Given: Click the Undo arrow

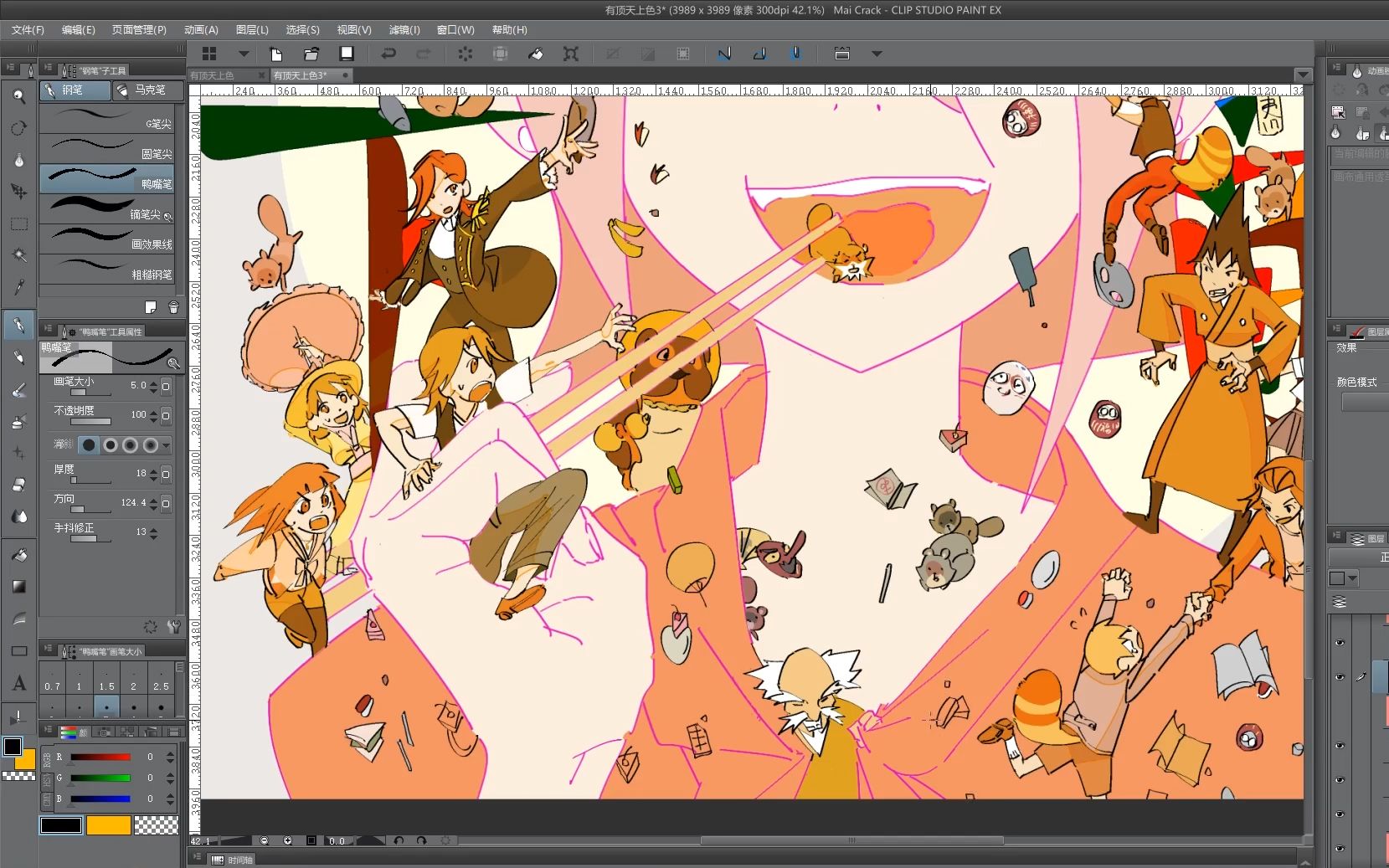Looking at the screenshot, I should [388, 54].
